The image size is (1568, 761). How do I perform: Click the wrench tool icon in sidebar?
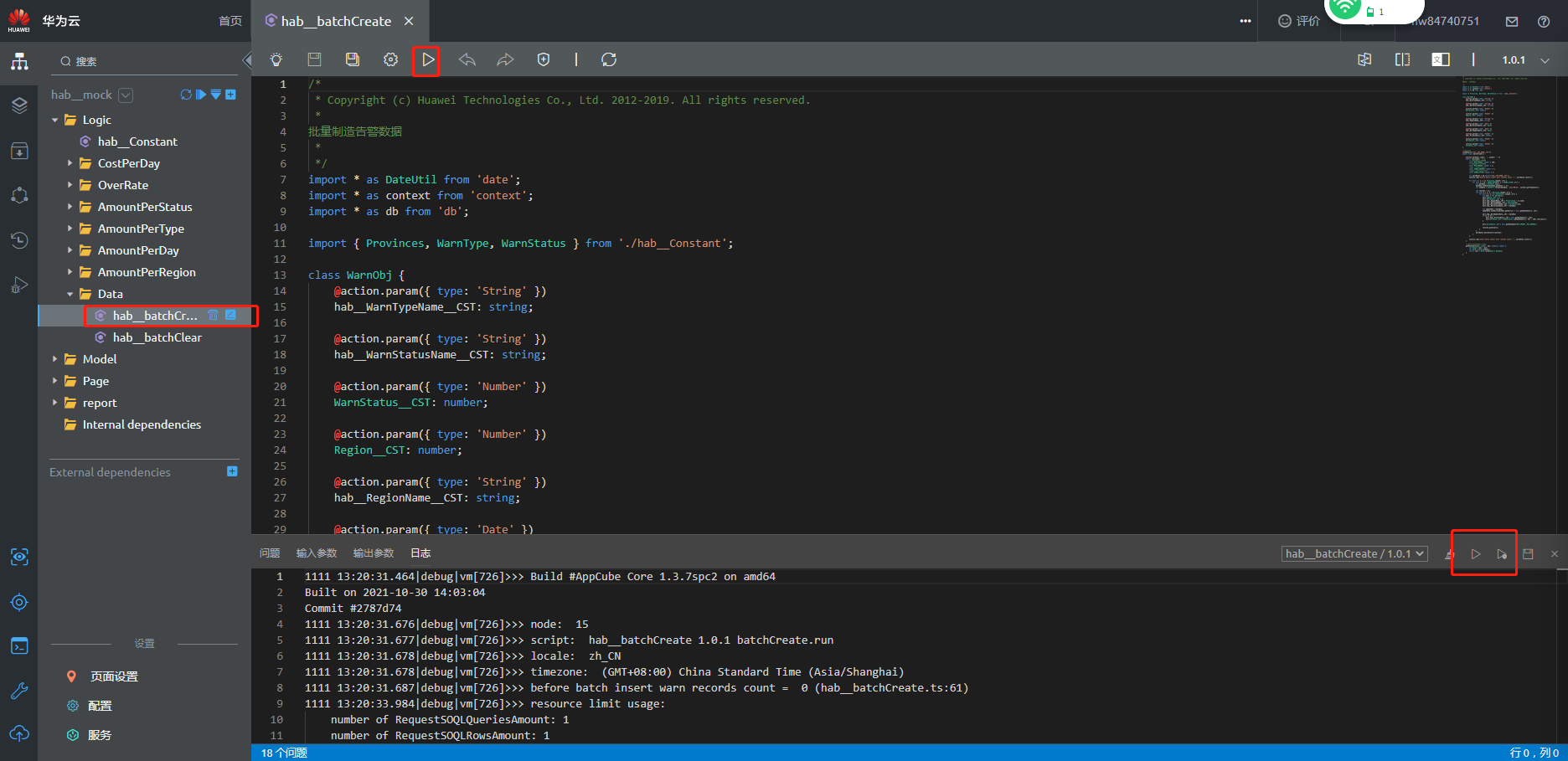coord(19,691)
